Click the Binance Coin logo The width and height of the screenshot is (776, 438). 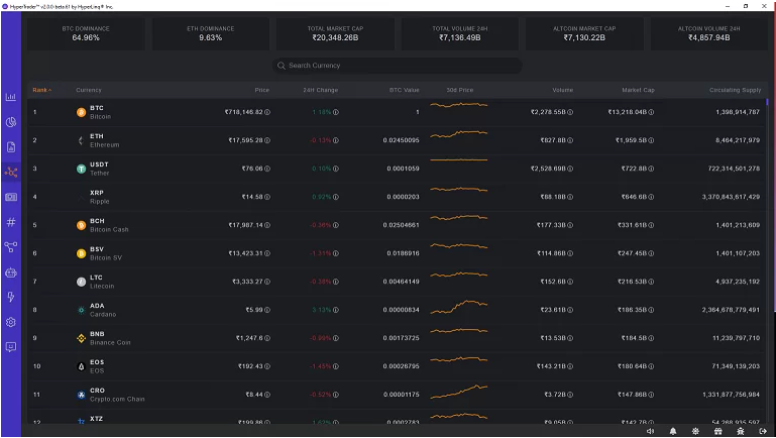(81, 338)
